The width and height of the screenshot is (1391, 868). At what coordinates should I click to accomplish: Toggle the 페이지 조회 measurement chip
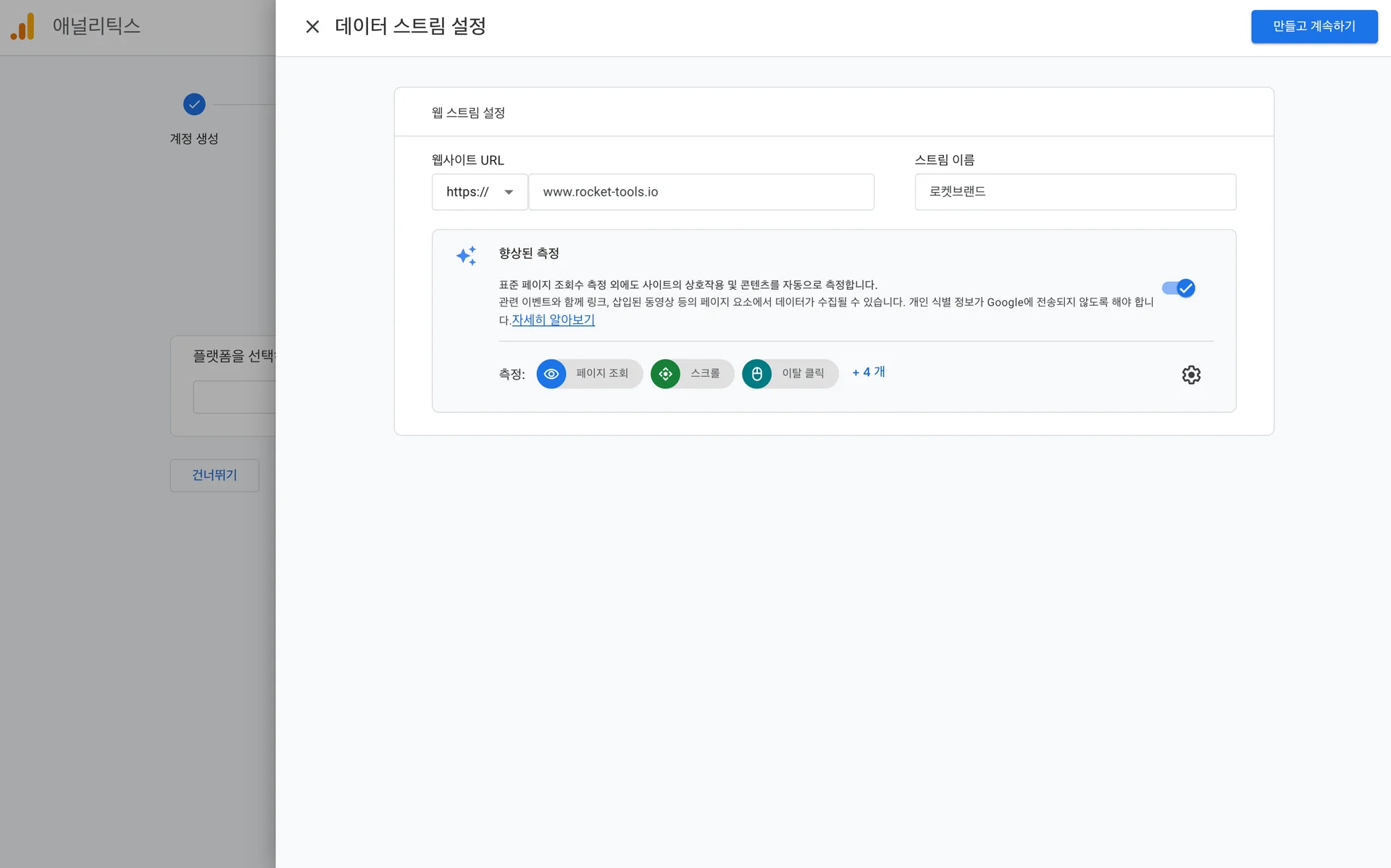tap(588, 374)
